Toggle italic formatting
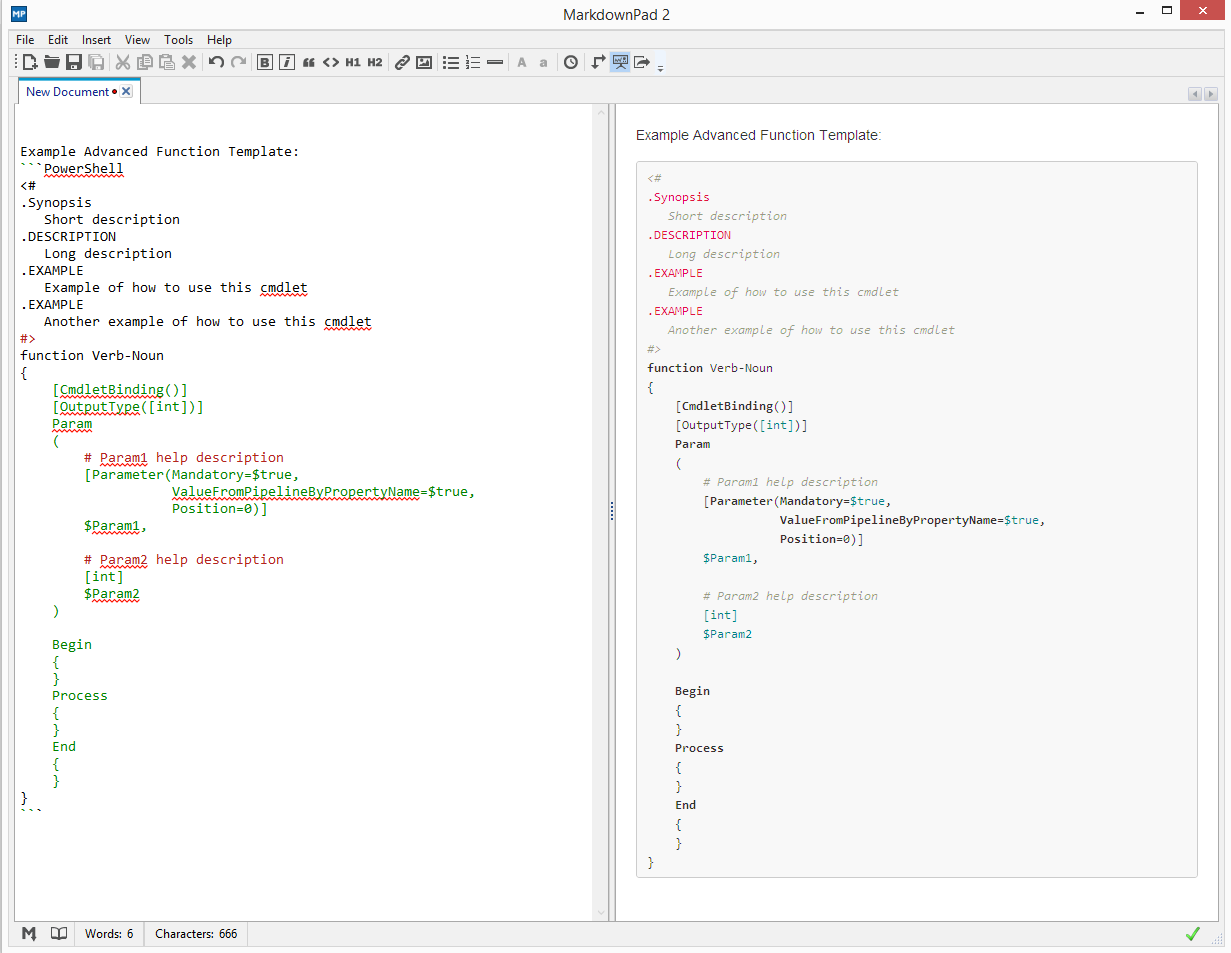 click(287, 62)
